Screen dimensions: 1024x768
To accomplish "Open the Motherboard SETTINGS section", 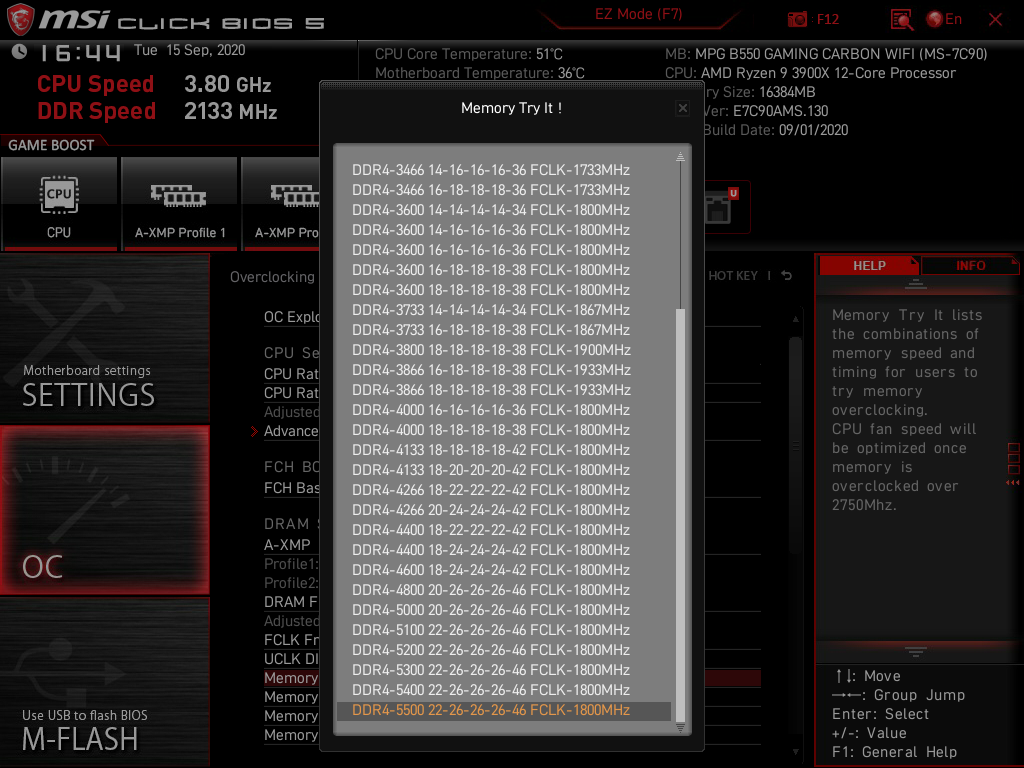I will coord(104,338).
